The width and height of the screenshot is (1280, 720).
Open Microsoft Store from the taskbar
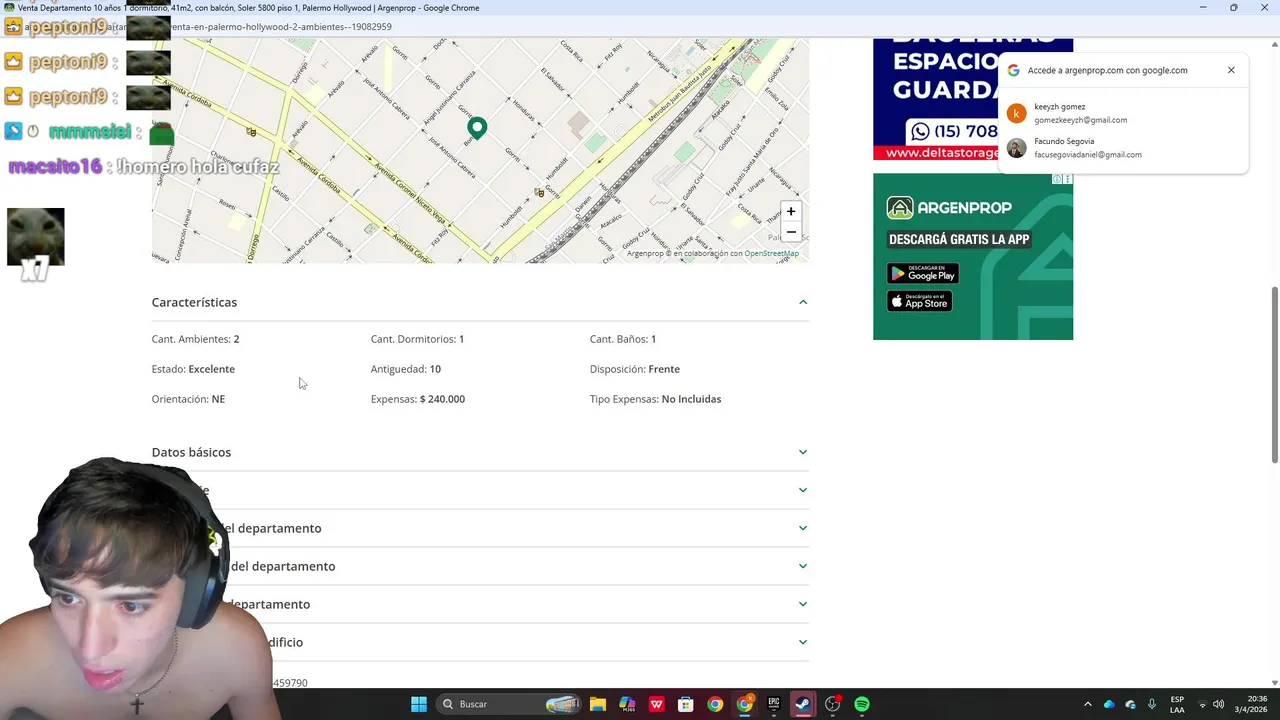coord(685,704)
